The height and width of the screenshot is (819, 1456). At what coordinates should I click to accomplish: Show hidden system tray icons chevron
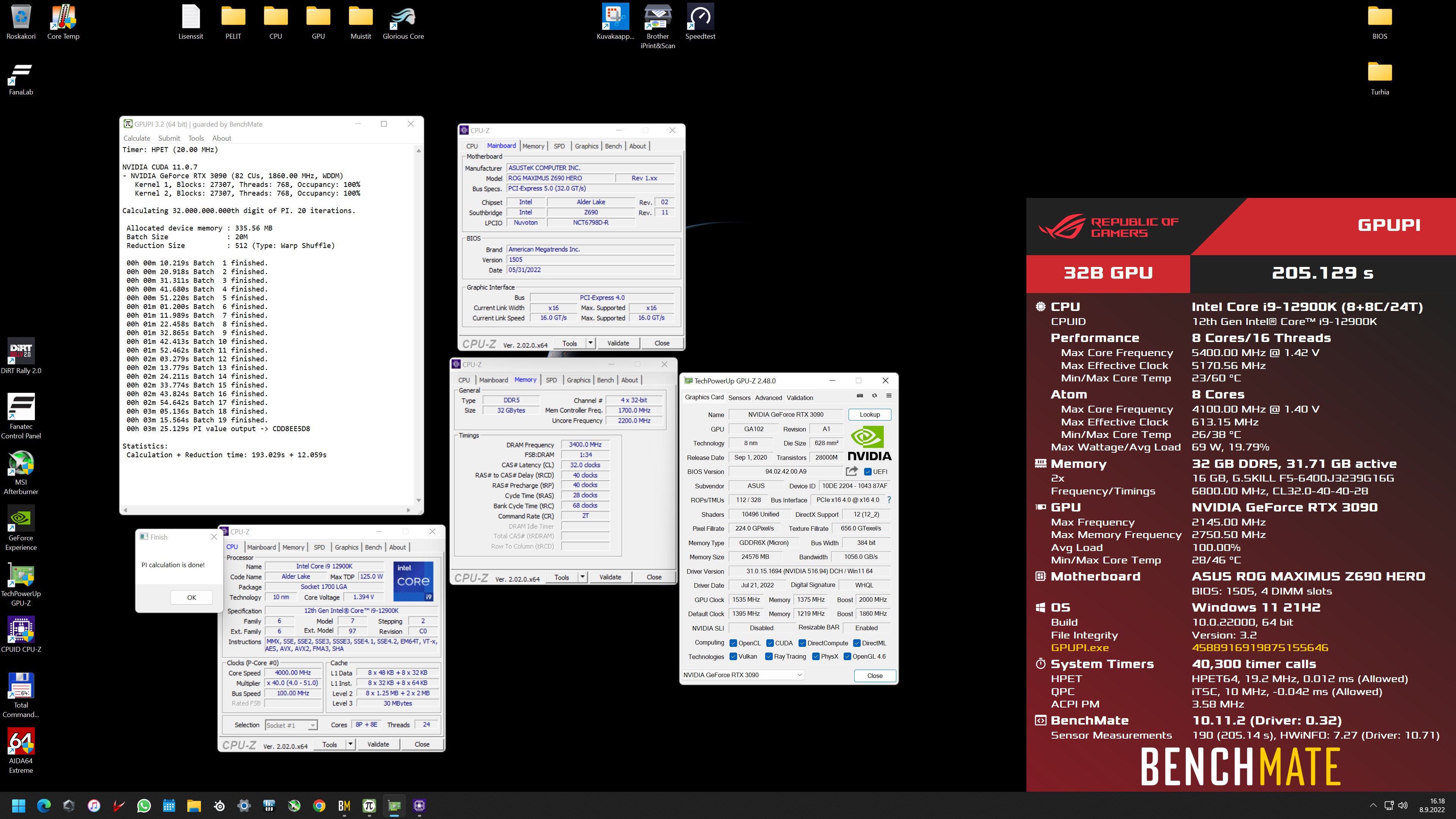pyautogui.click(x=1373, y=805)
